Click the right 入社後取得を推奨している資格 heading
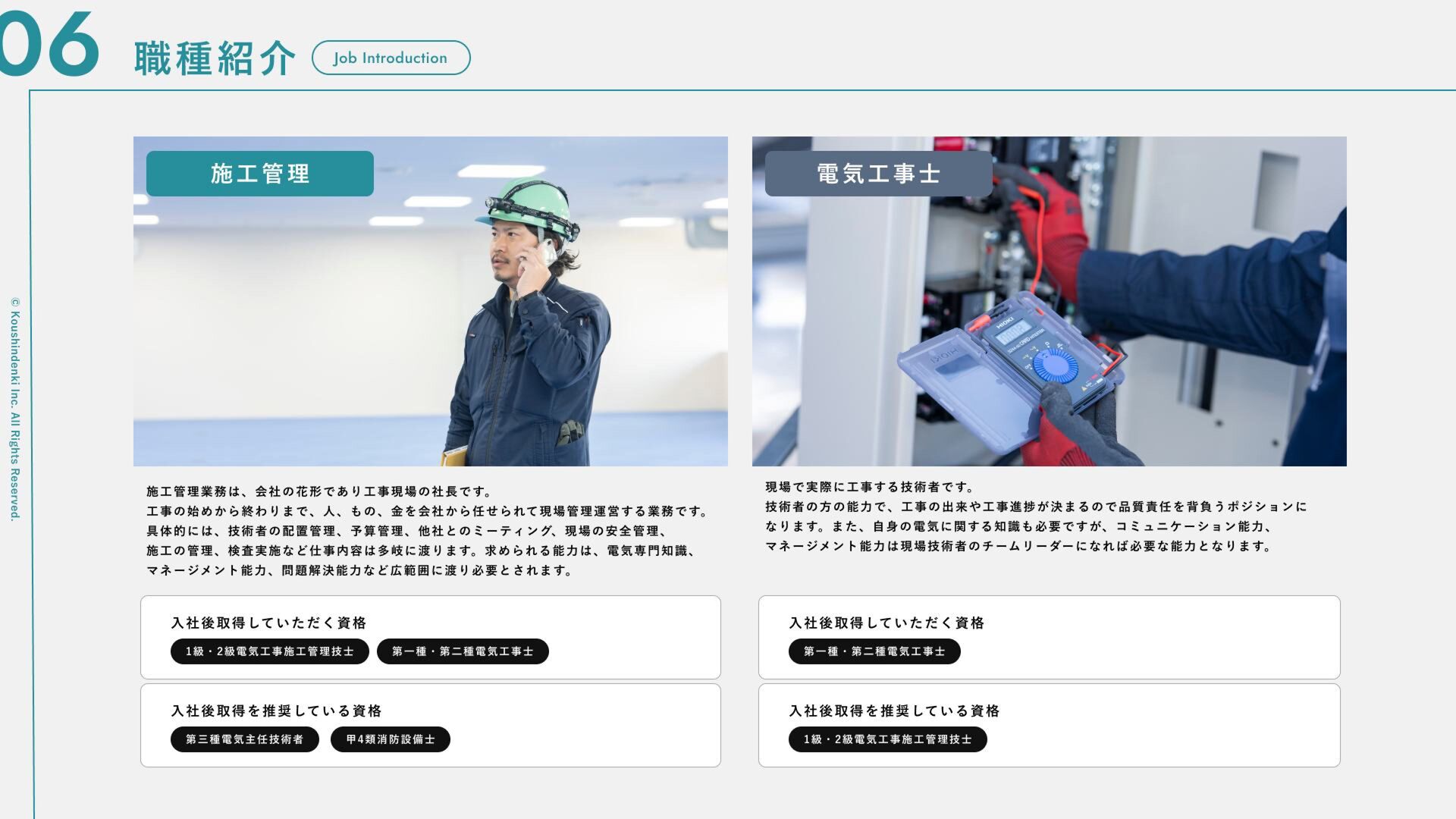Viewport: 1456px width, 819px height. click(x=894, y=711)
